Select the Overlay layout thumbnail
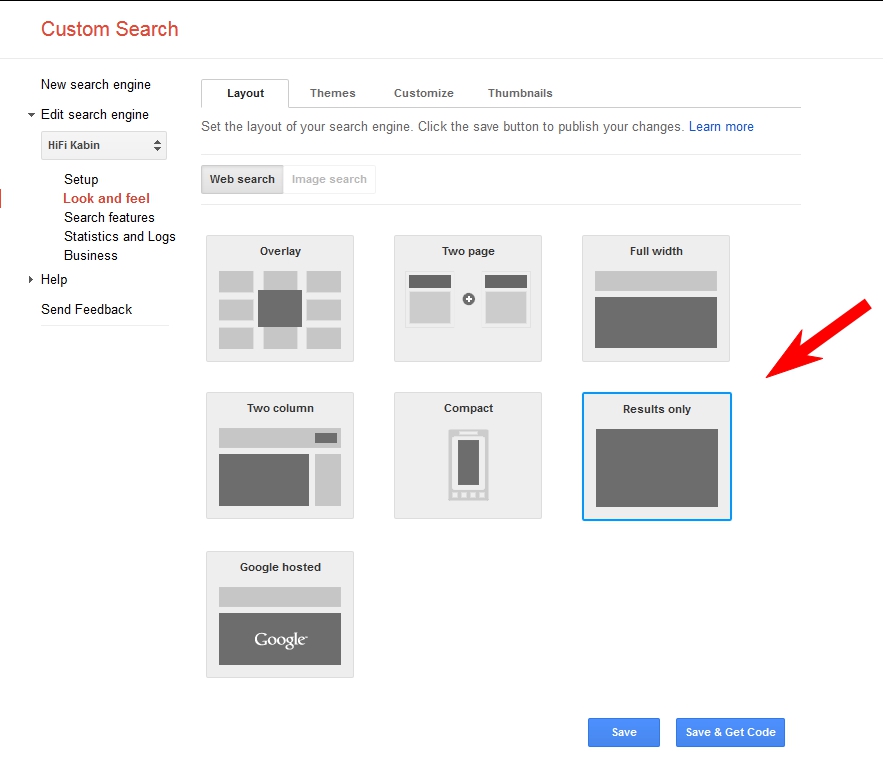892x768 pixels. tap(279, 298)
